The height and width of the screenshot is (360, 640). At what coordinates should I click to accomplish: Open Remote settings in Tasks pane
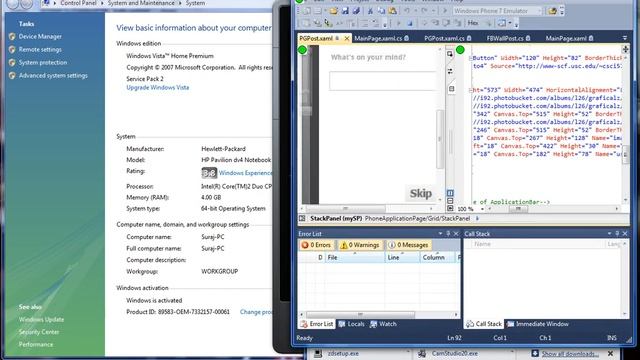tap(40, 50)
